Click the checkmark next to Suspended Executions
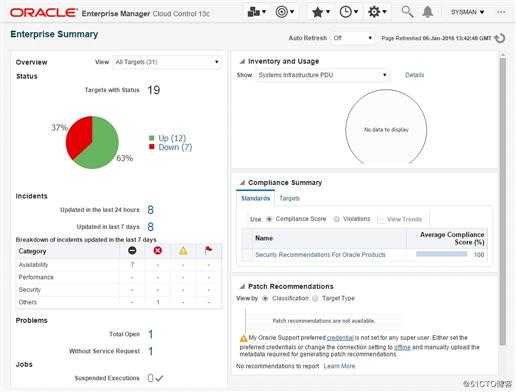 tap(159, 378)
